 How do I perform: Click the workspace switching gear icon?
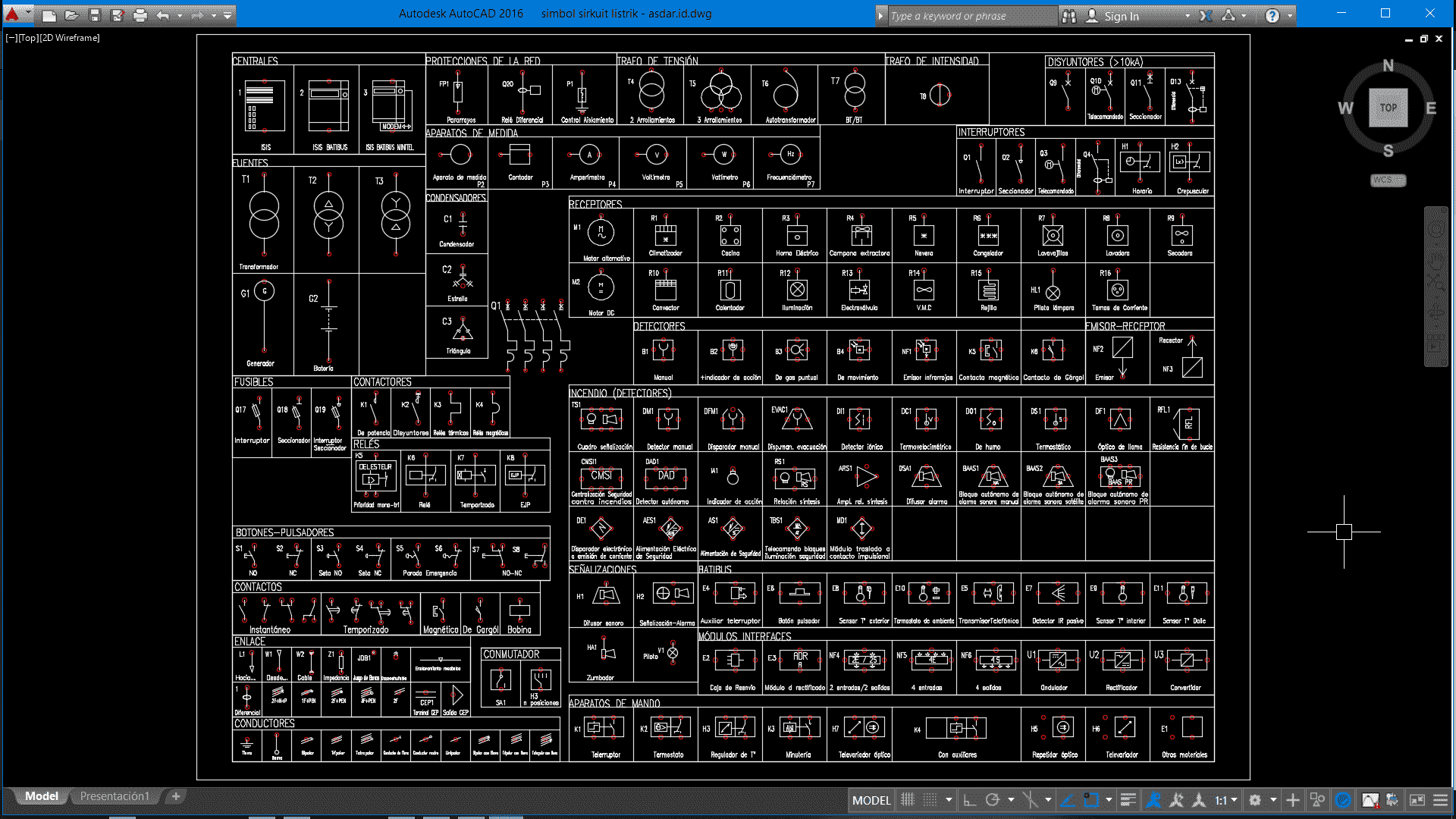pyautogui.click(x=1255, y=800)
